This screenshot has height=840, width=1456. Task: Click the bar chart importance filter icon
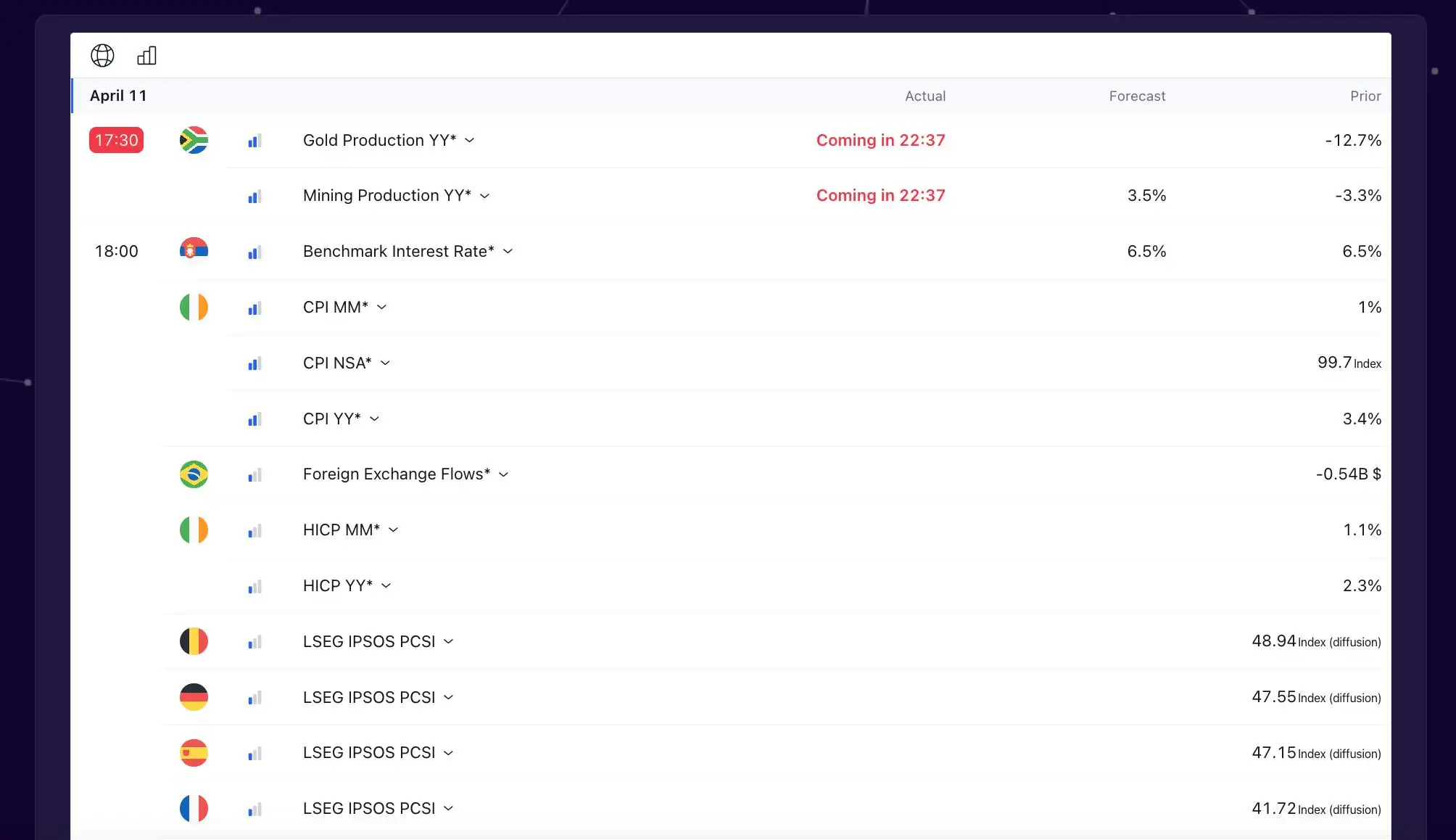[146, 55]
